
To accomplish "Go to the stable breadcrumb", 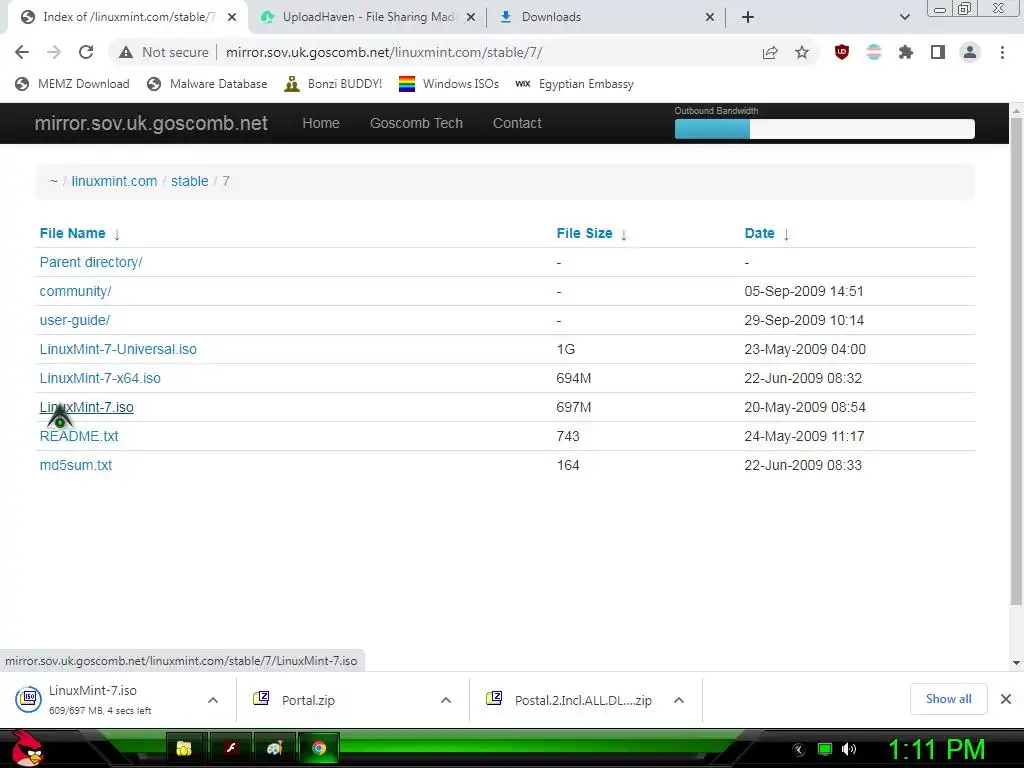I will pos(189,182).
